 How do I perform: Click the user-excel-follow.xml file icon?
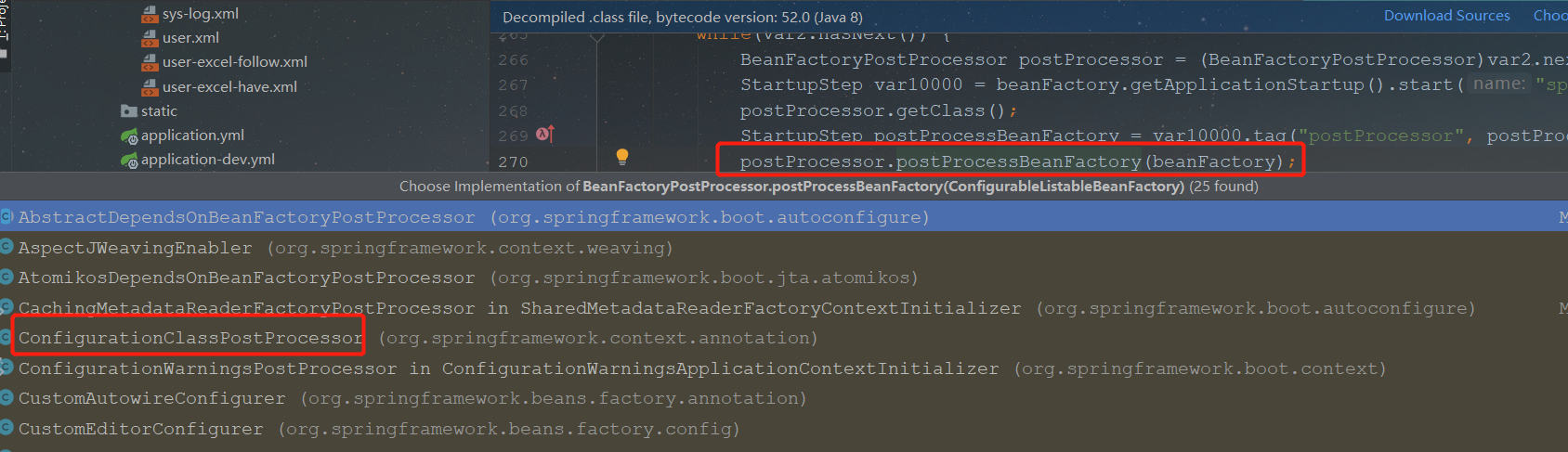click(150, 62)
